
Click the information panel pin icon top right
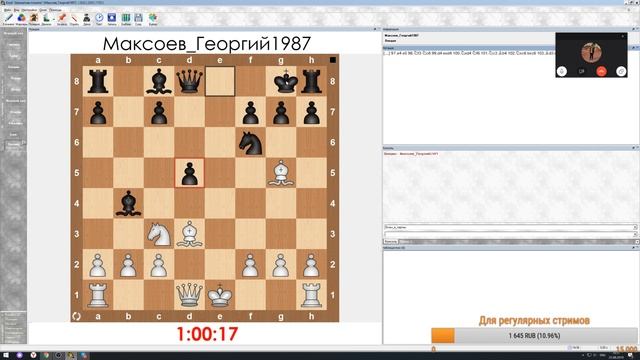633,29
